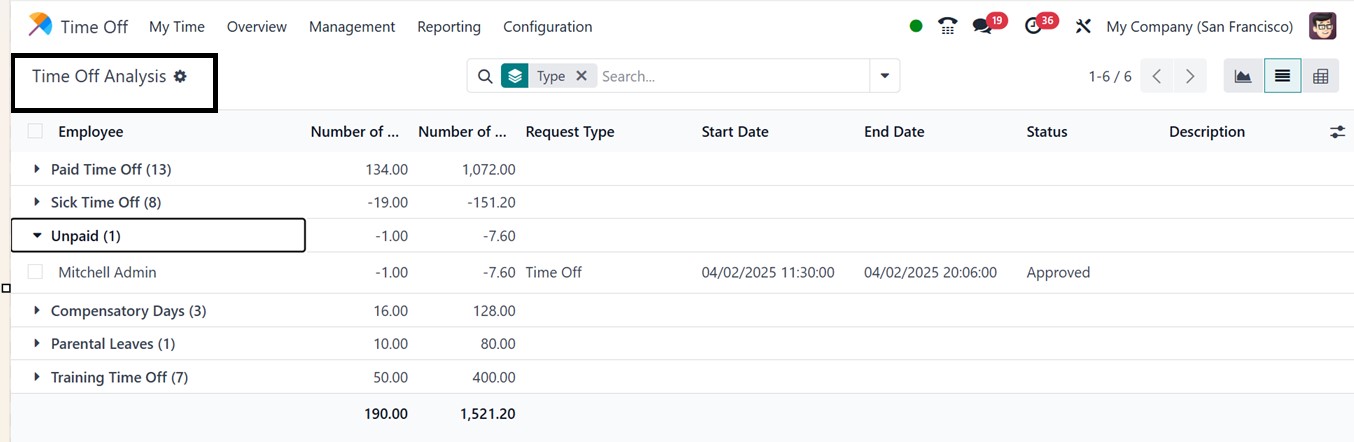Switch to the pivot table view
Viewport: 1354px width, 442px height.
coord(1320,76)
